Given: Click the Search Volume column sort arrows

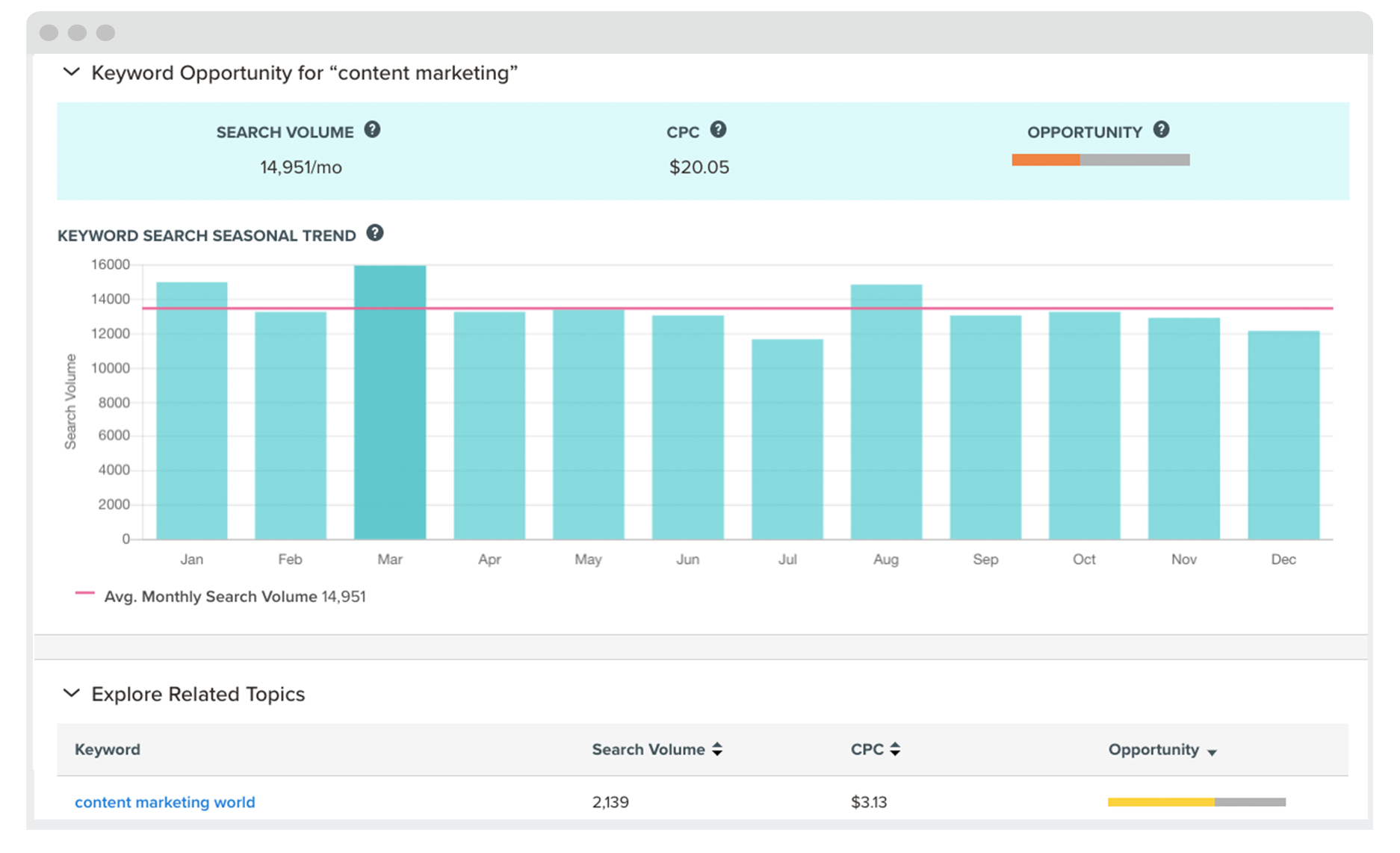Looking at the screenshot, I should [x=717, y=749].
